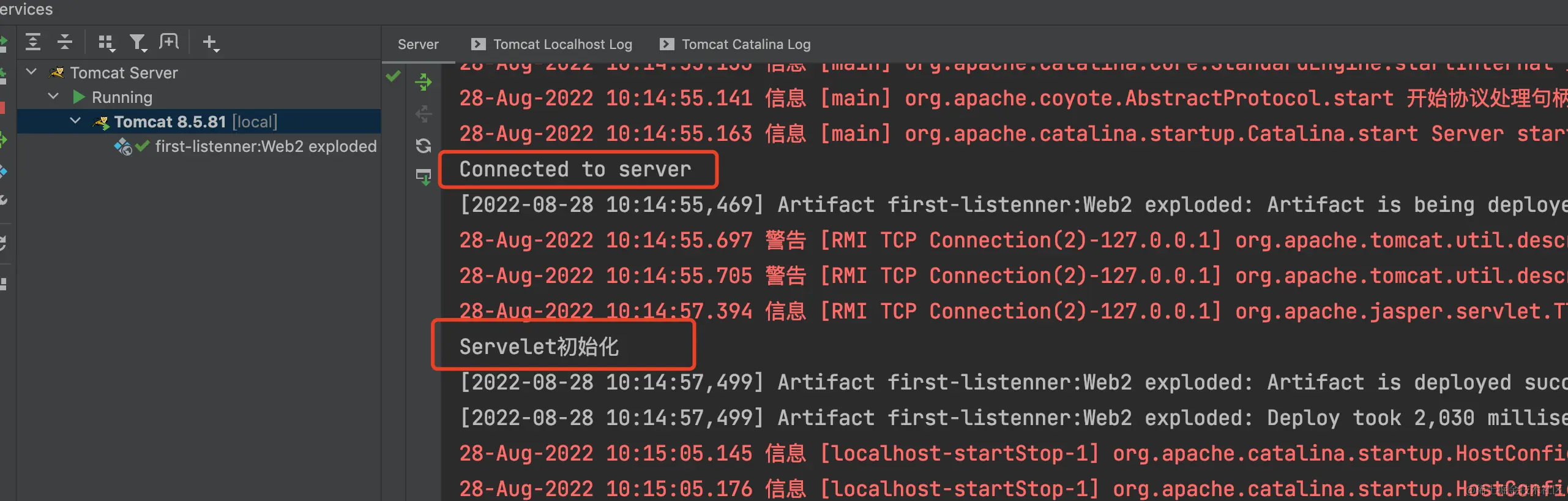This screenshot has width=1568, height=501.
Task: Open the Tomcat Localhost Log tab
Action: (551, 44)
